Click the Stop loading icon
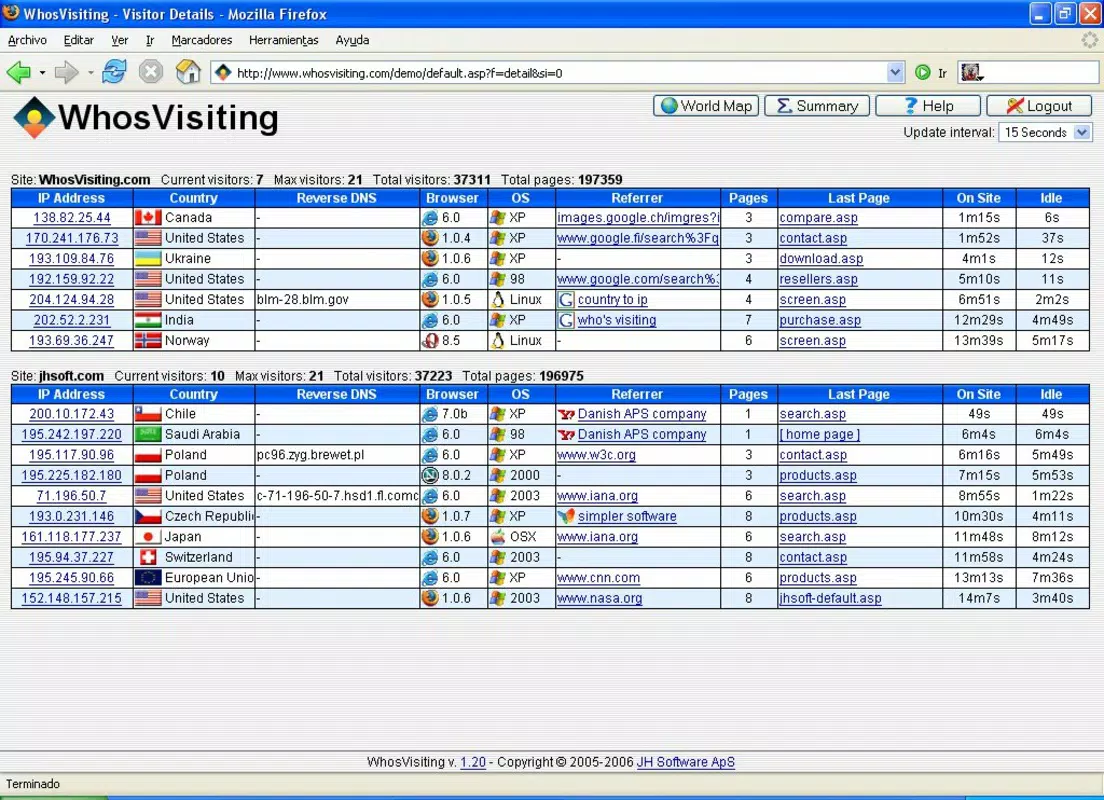This screenshot has height=800, width=1104. [x=151, y=72]
